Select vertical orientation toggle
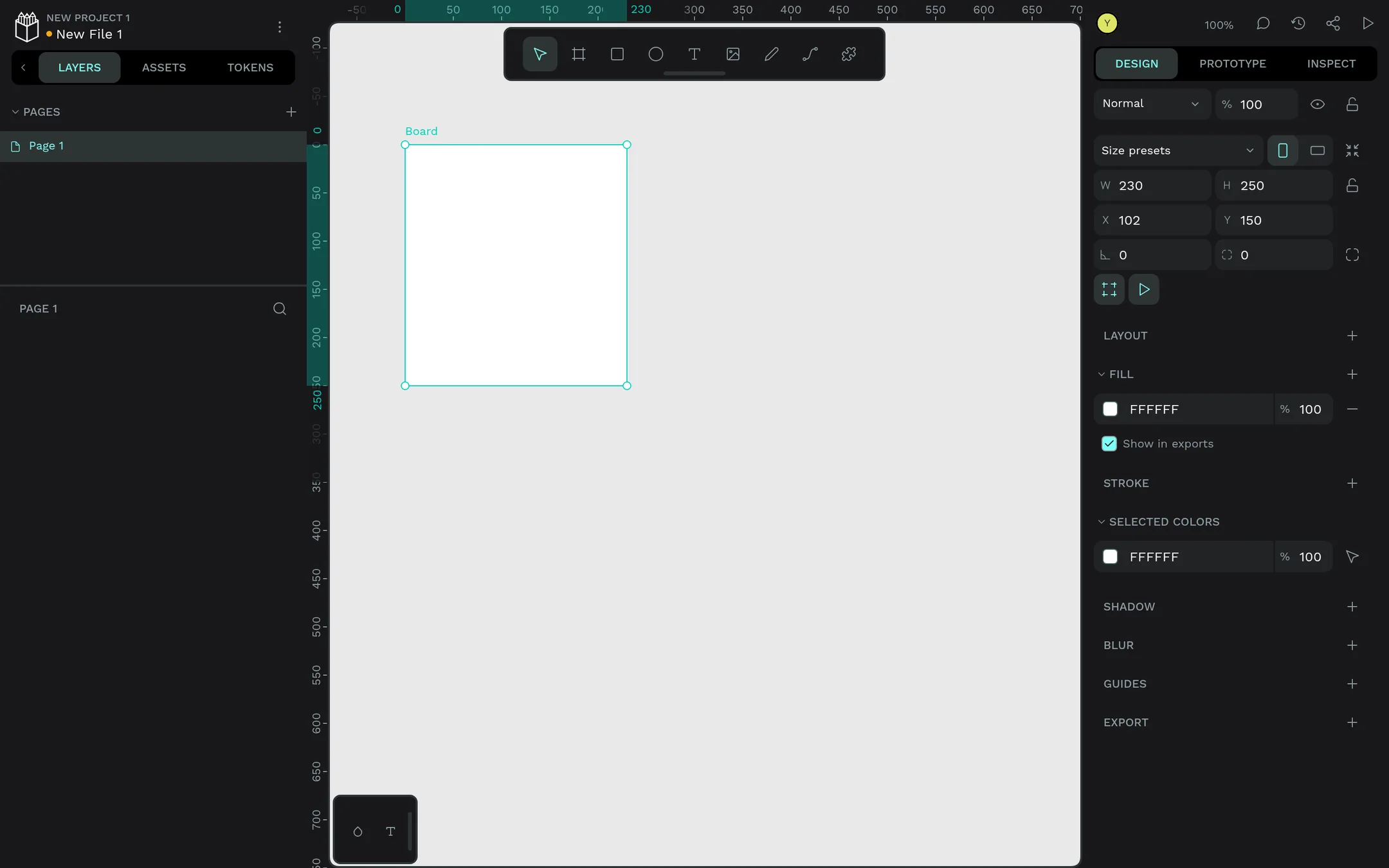The width and height of the screenshot is (1389, 868). pyautogui.click(x=1282, y=150)
